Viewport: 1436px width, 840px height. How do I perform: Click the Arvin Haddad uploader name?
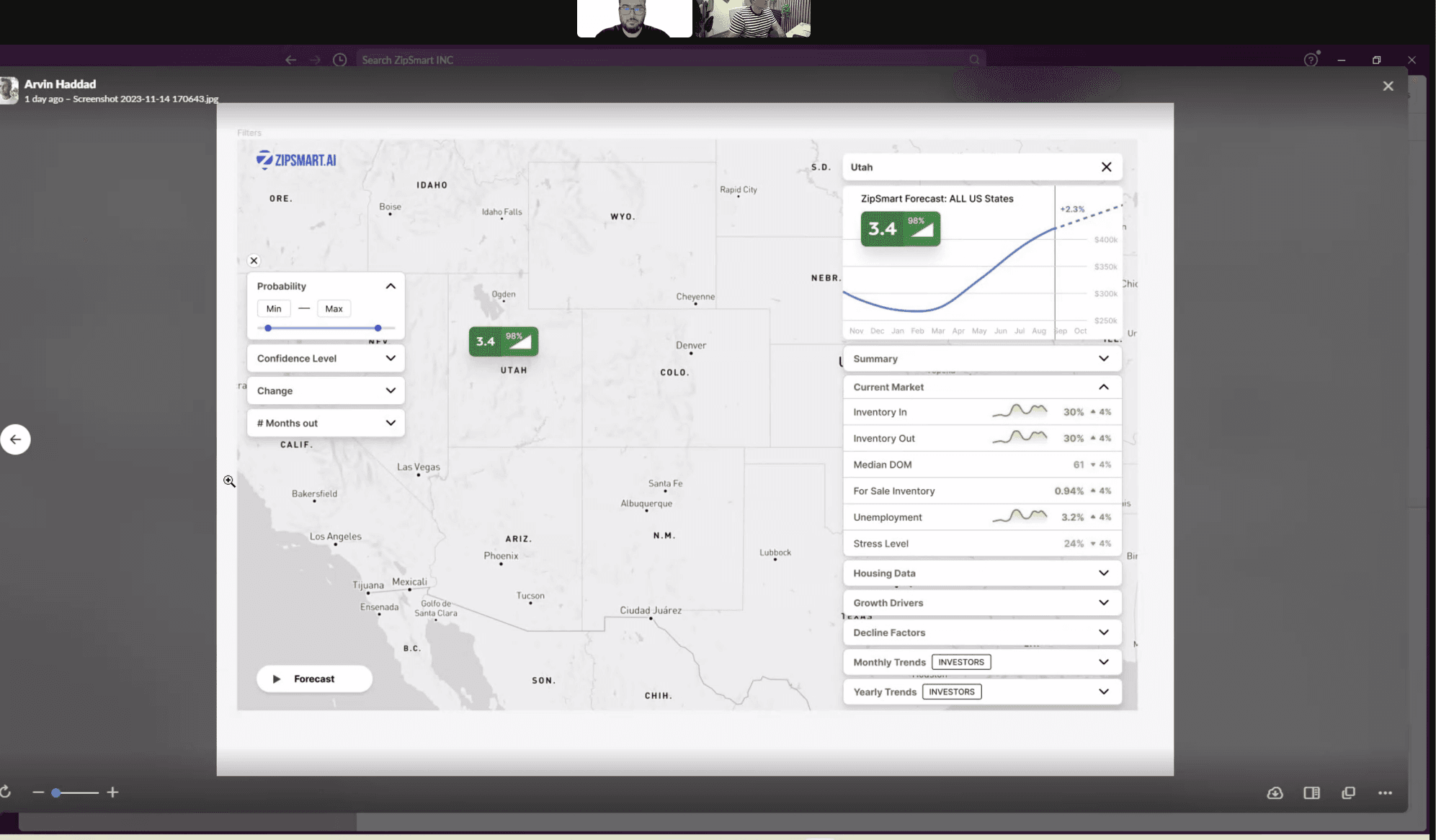click(x=60, y=84)
